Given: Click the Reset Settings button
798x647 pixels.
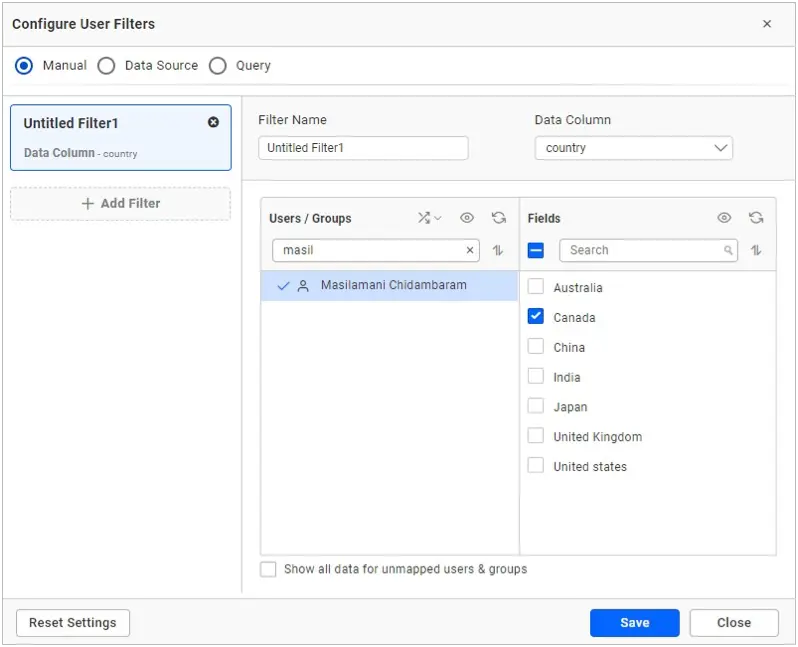Looking at the screenshot, I should click(x=73, y=623).
